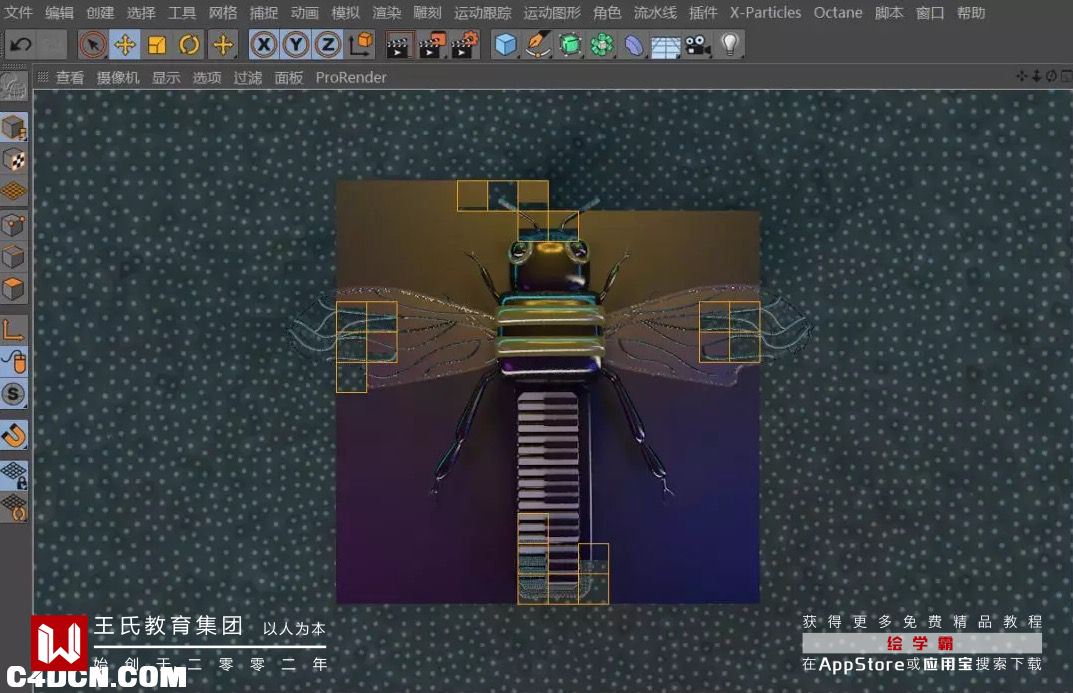Select the Rotate tool
Viewport: 1073px width, 693px height.
pyautogui.click(x=189, y=45)
